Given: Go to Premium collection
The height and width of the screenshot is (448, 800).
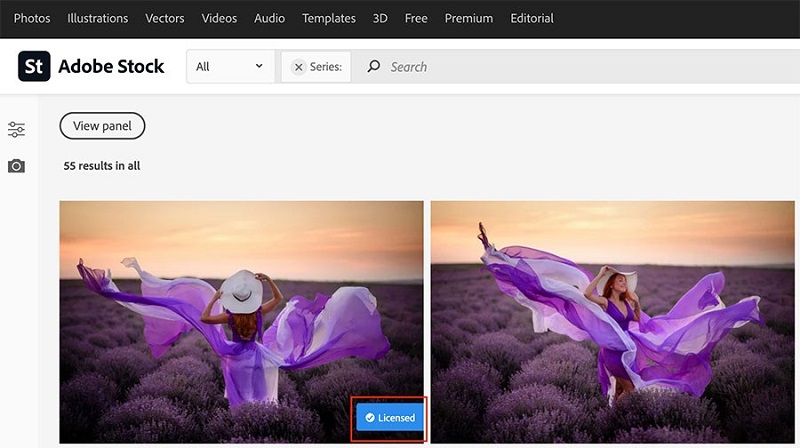Looking at the screenshot, I should pos(469,18).
